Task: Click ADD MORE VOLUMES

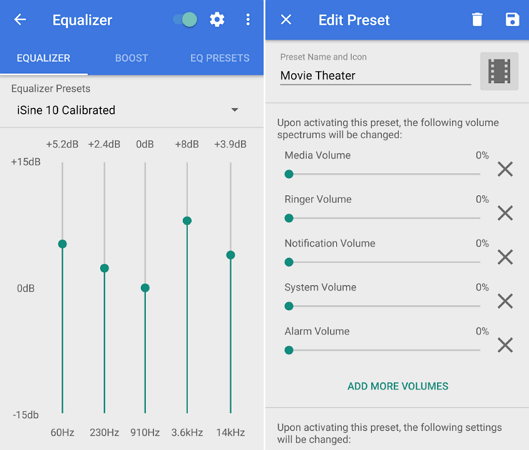Action: pyautogui.click(x=398, y=386)
